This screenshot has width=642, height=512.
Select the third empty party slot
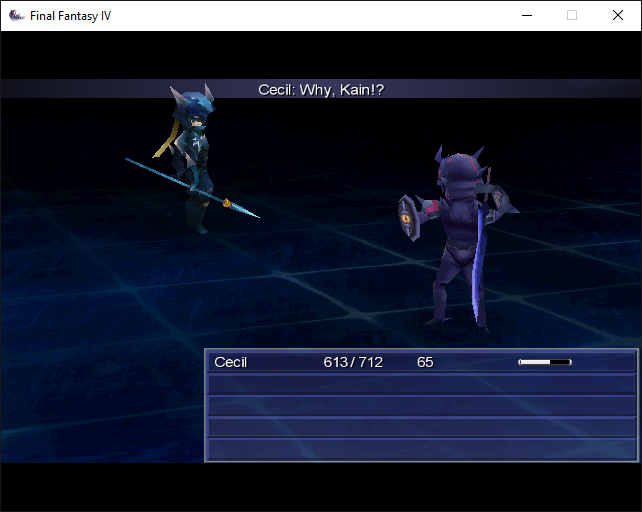(x=421, y=406)
